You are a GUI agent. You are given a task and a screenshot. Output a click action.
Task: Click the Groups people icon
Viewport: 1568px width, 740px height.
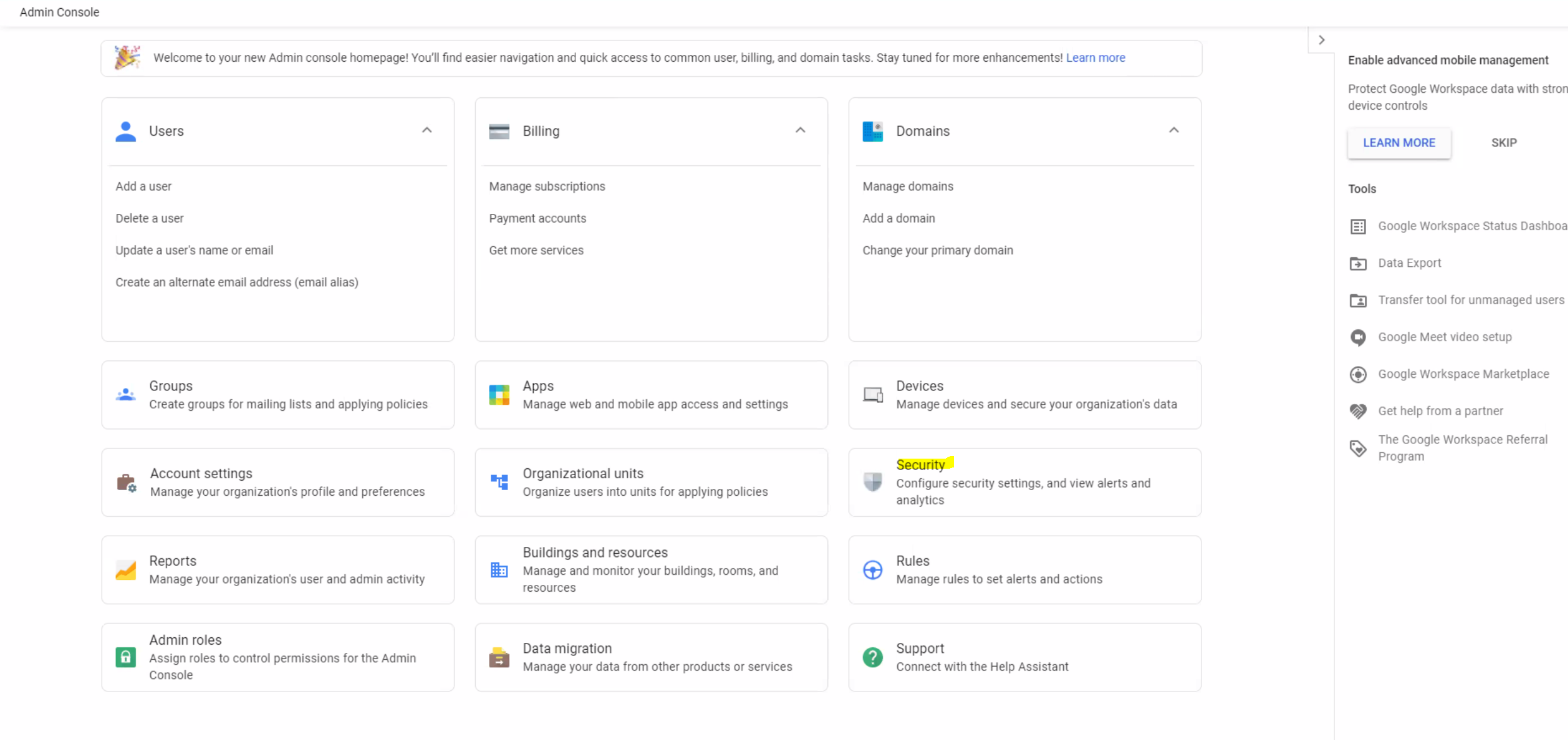(x=126, y=395)
